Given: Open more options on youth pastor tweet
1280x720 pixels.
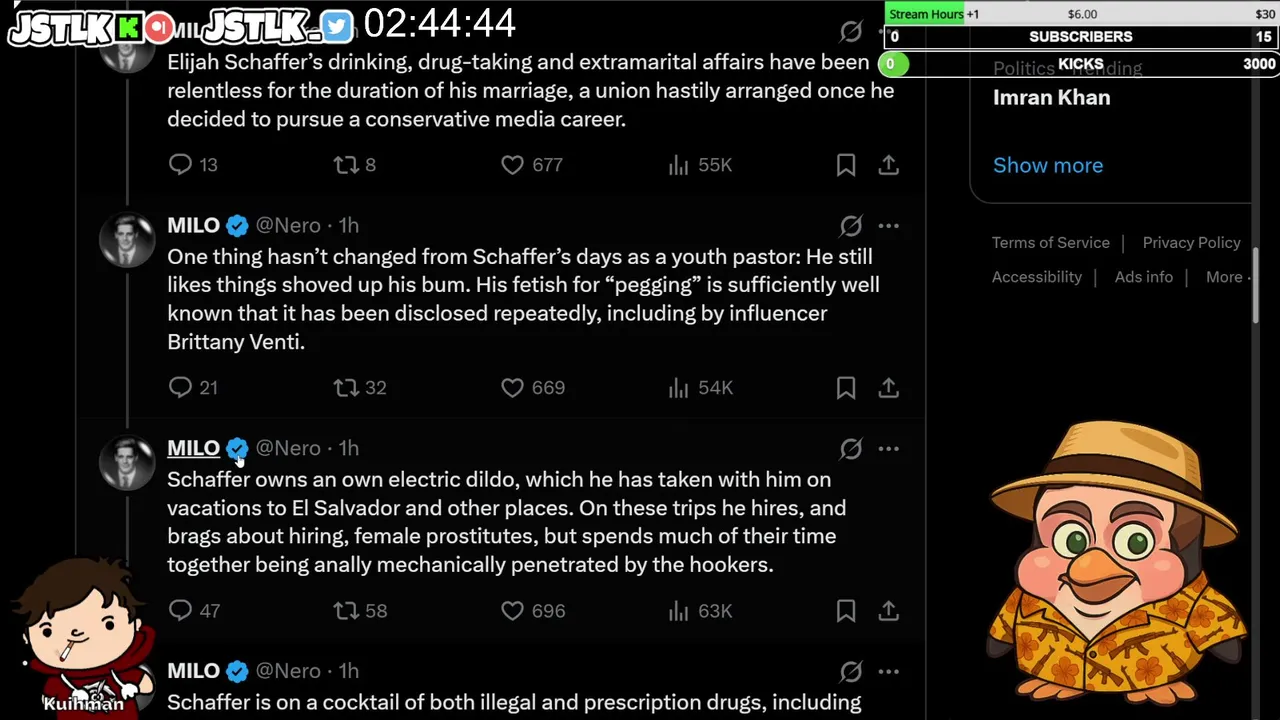Looking at the screenshot, I should 888,226.
